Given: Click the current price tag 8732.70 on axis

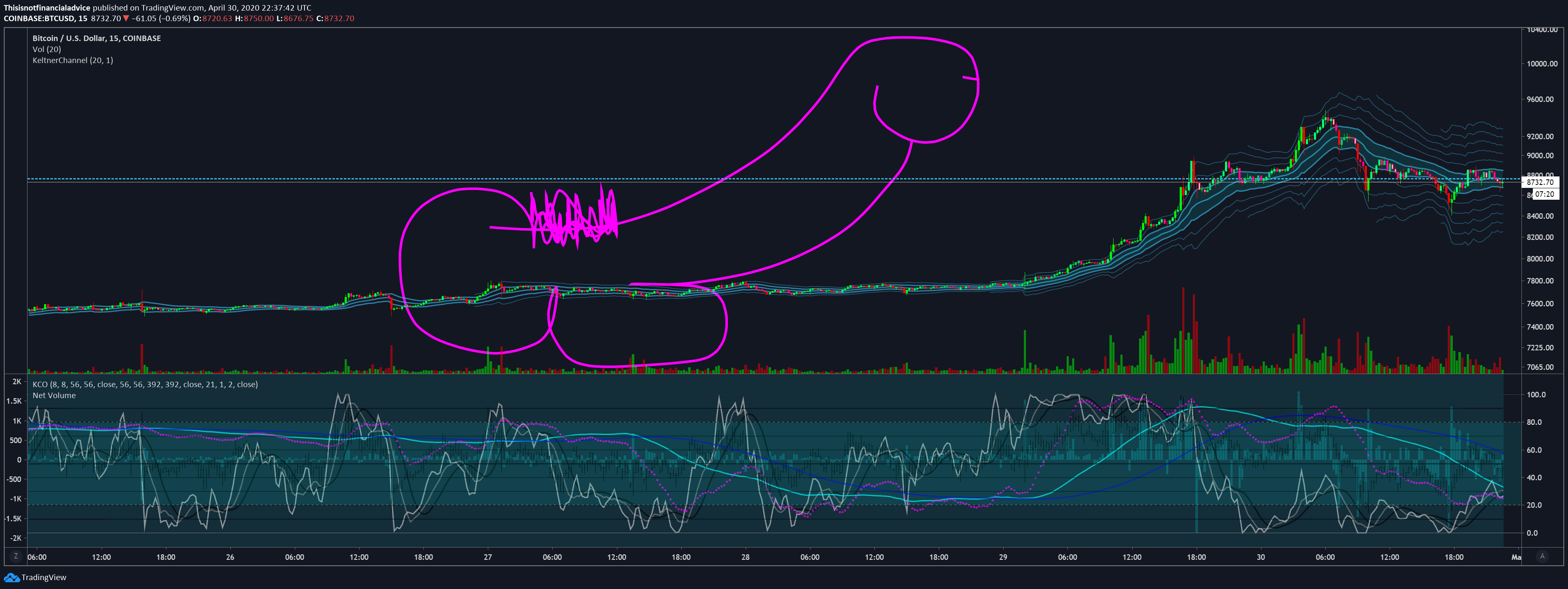Looking at the screenshot, I should [x=1540, y=182].
